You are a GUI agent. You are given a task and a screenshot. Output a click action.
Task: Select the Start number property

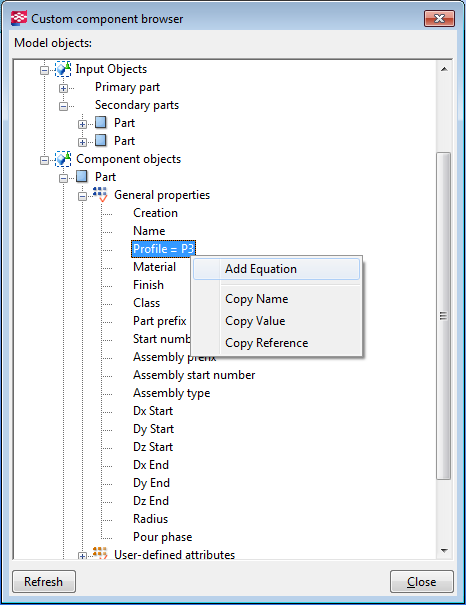162,339
